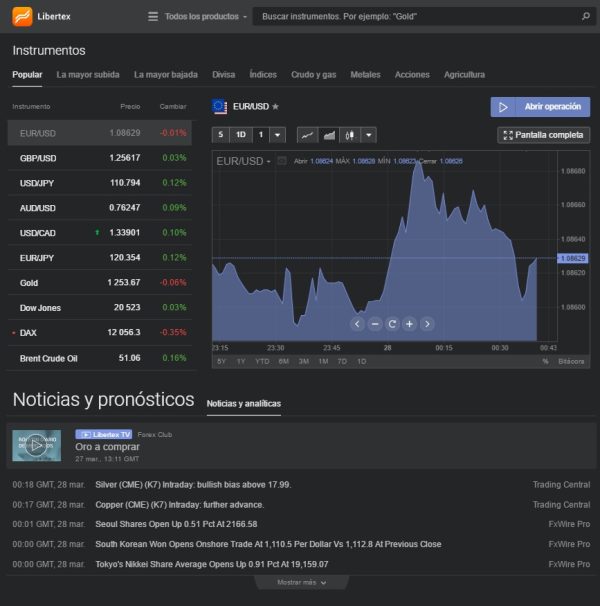Select the USD/CAD instrument row

[100, 233]
